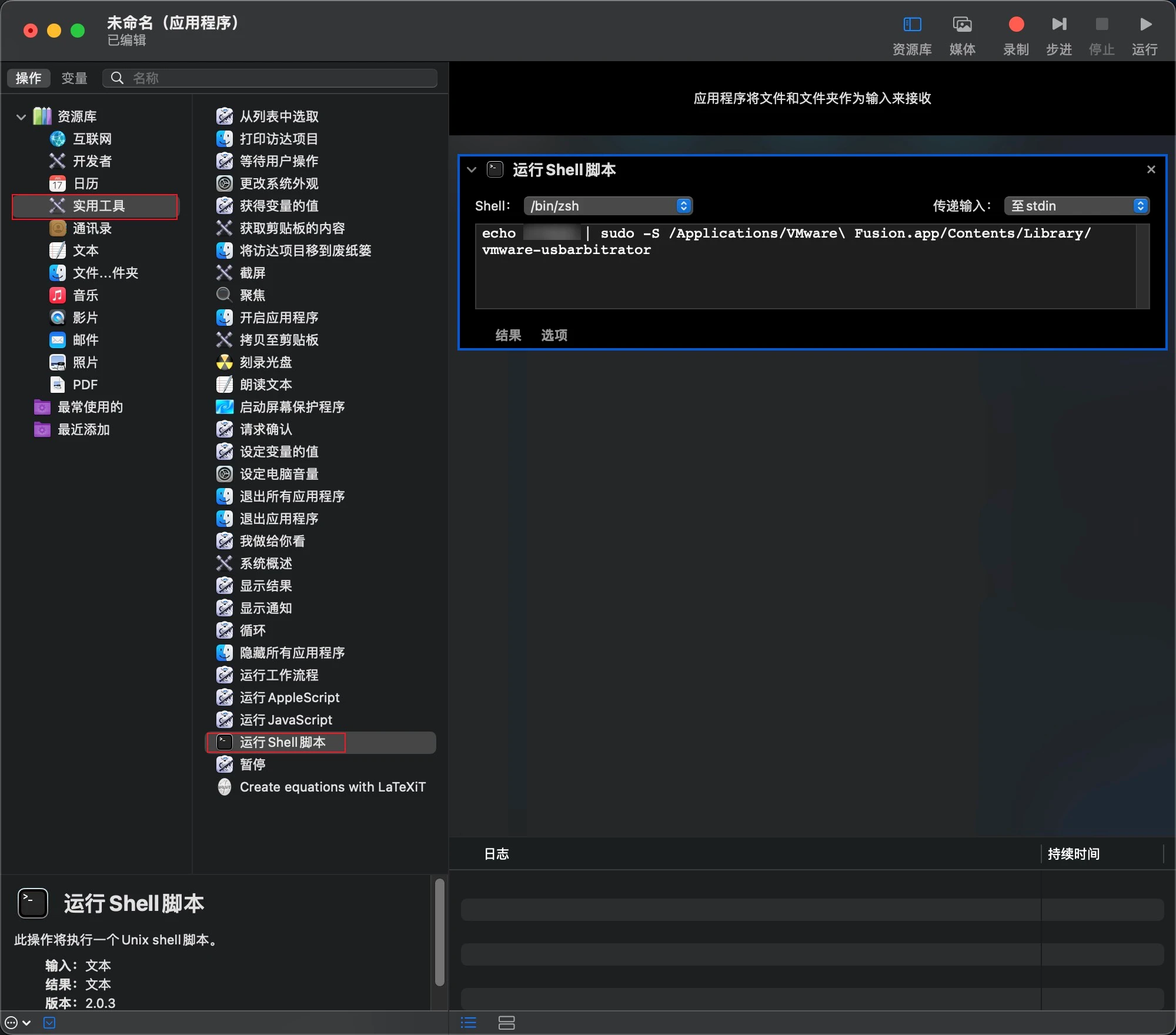Select 运行 AppleScript action icon

click(225, 697)
